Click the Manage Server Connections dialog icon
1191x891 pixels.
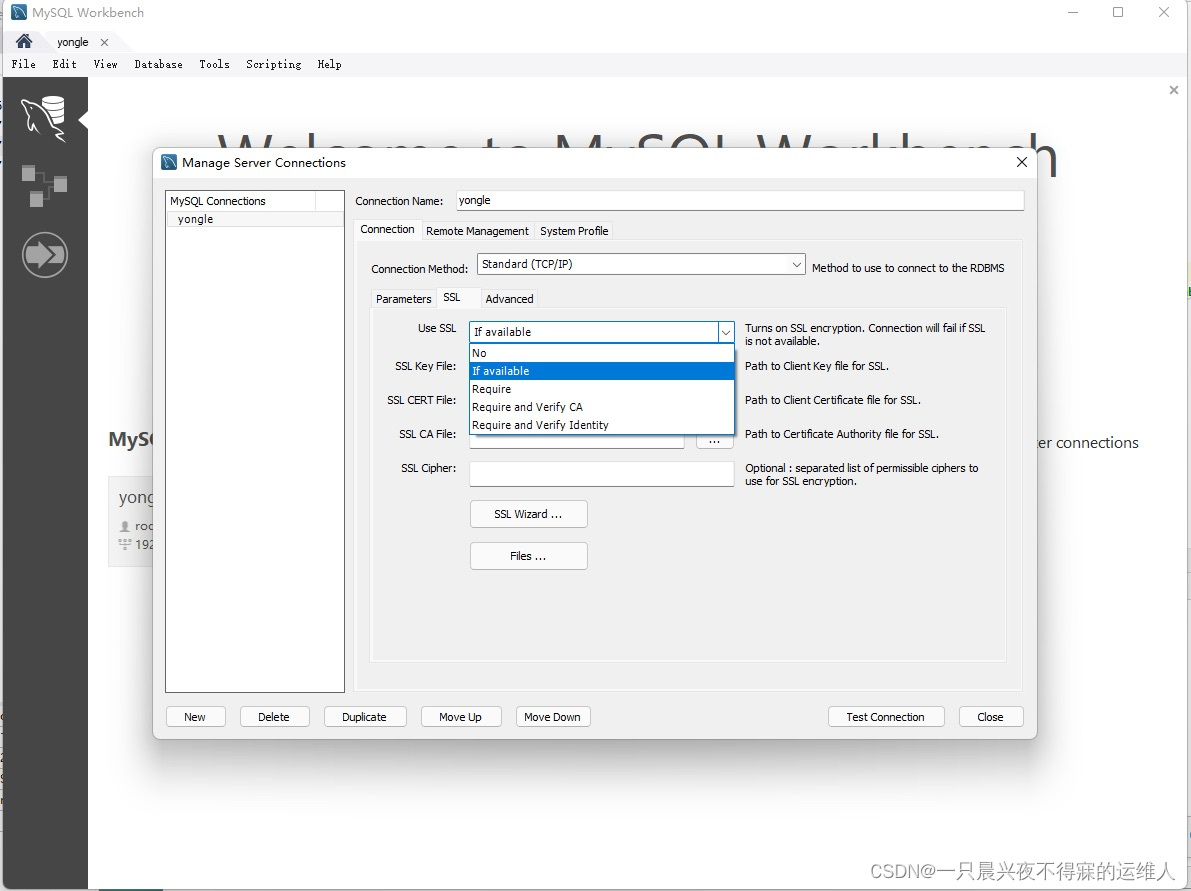(169, 162)
